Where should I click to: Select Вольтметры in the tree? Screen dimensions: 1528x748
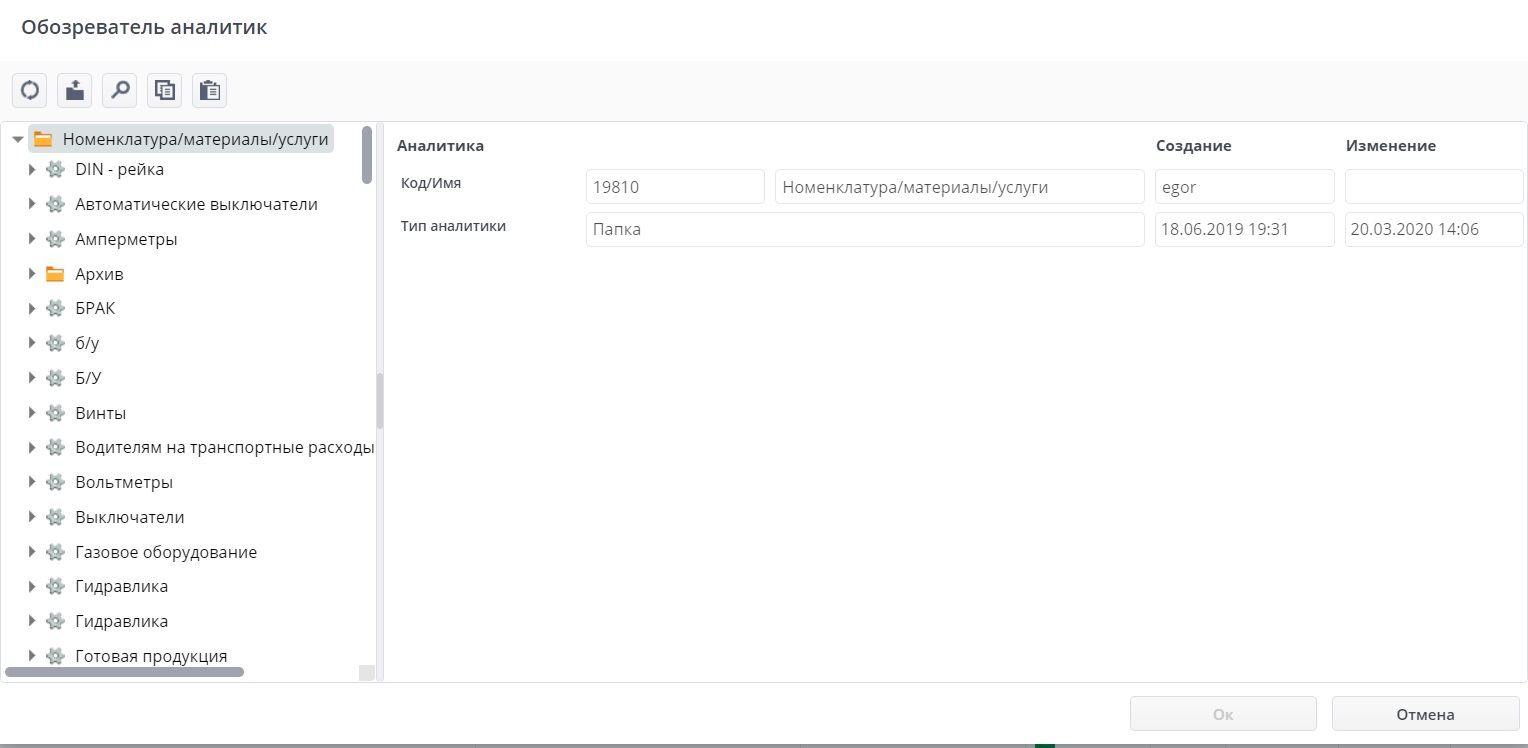click(x=124, y=482)
